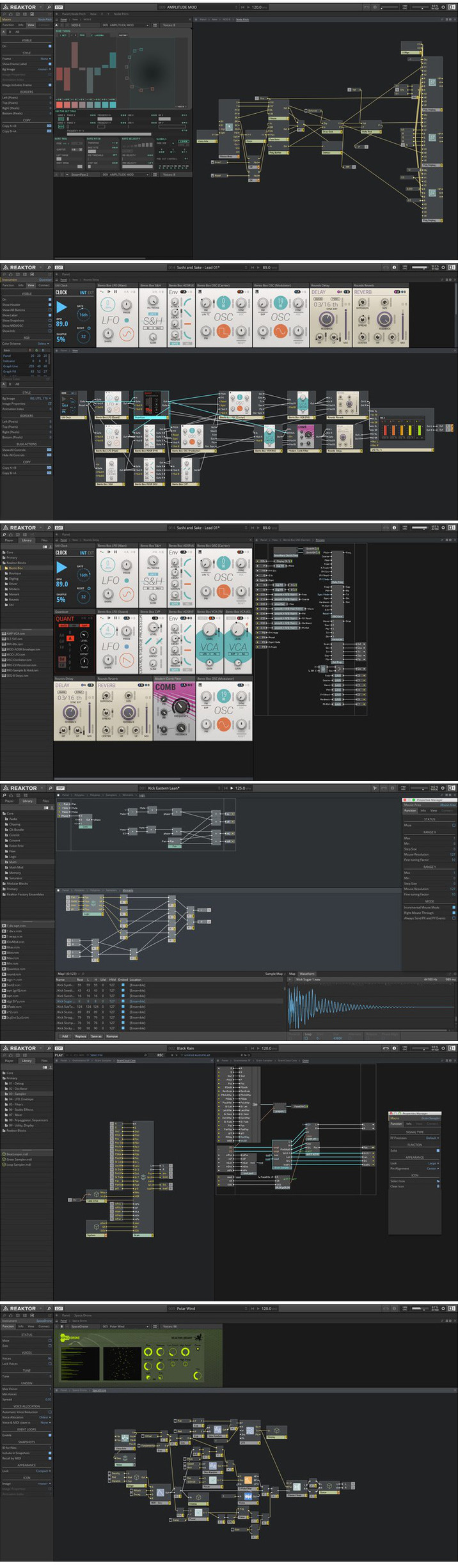Enable Incremental Mouse Mode checkbox
Image resolution: width=458 pixels, height=1568 pixels.
pos(454,907)
